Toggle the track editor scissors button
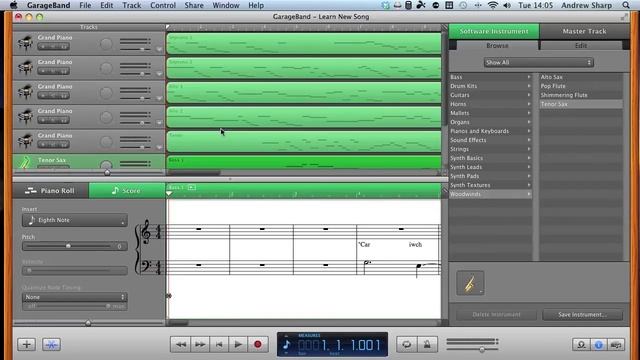The height and width of the screenshot is (360, 640). click(51, 344)
